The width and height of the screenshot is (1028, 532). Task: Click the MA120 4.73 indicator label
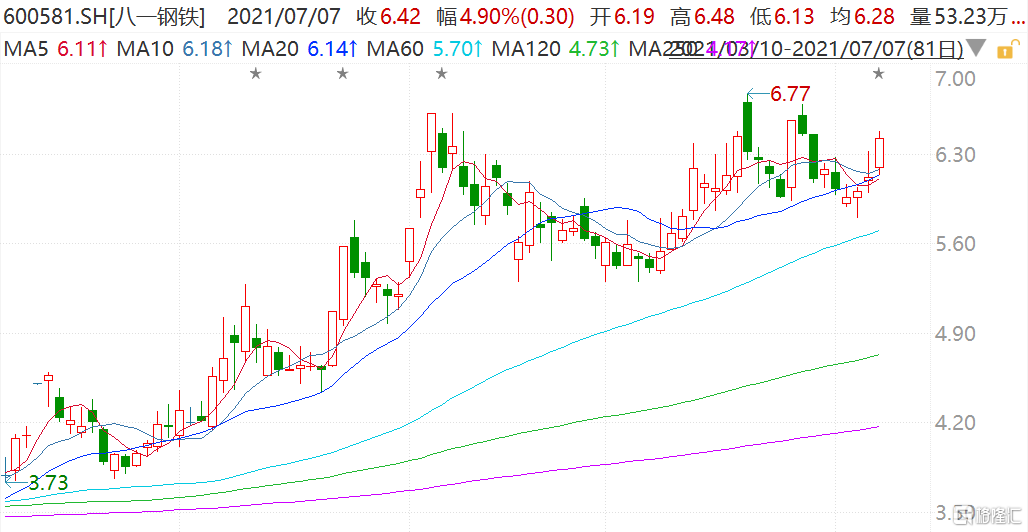(556, 49)
